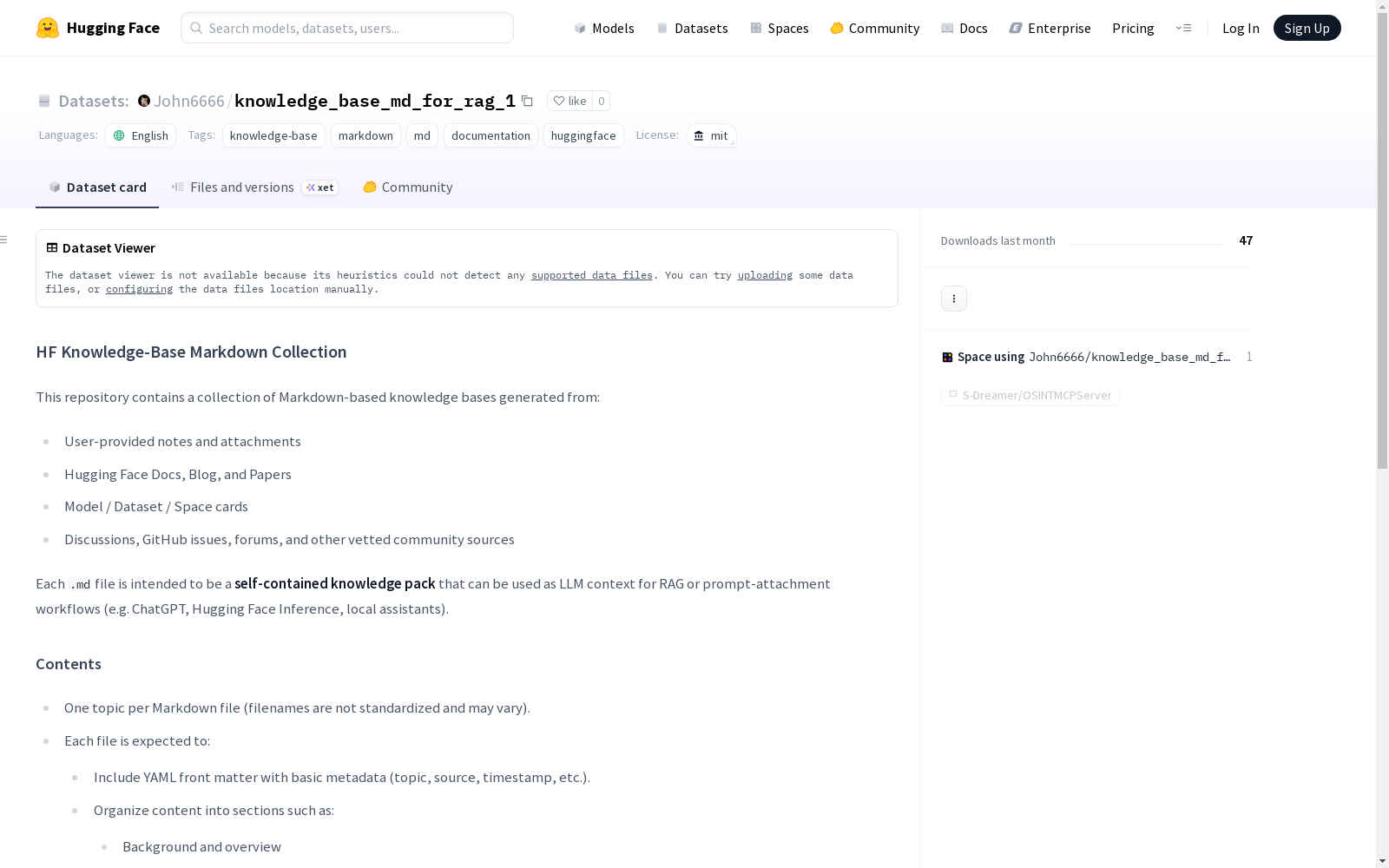This screenshot has width=1389, height=868.
Task: Click the Hugging Face logo emoji
Action: pyautogui.click(x=48, y=28)
